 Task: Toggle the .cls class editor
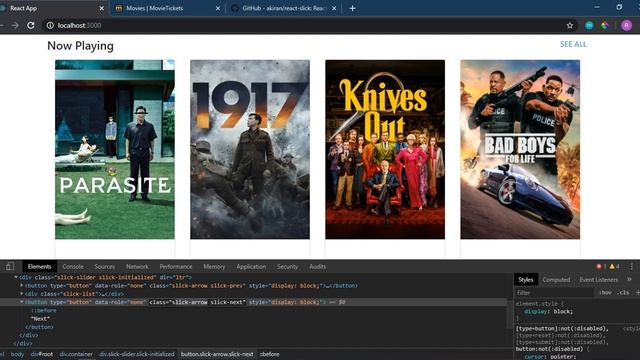click(x=623, y=293)
